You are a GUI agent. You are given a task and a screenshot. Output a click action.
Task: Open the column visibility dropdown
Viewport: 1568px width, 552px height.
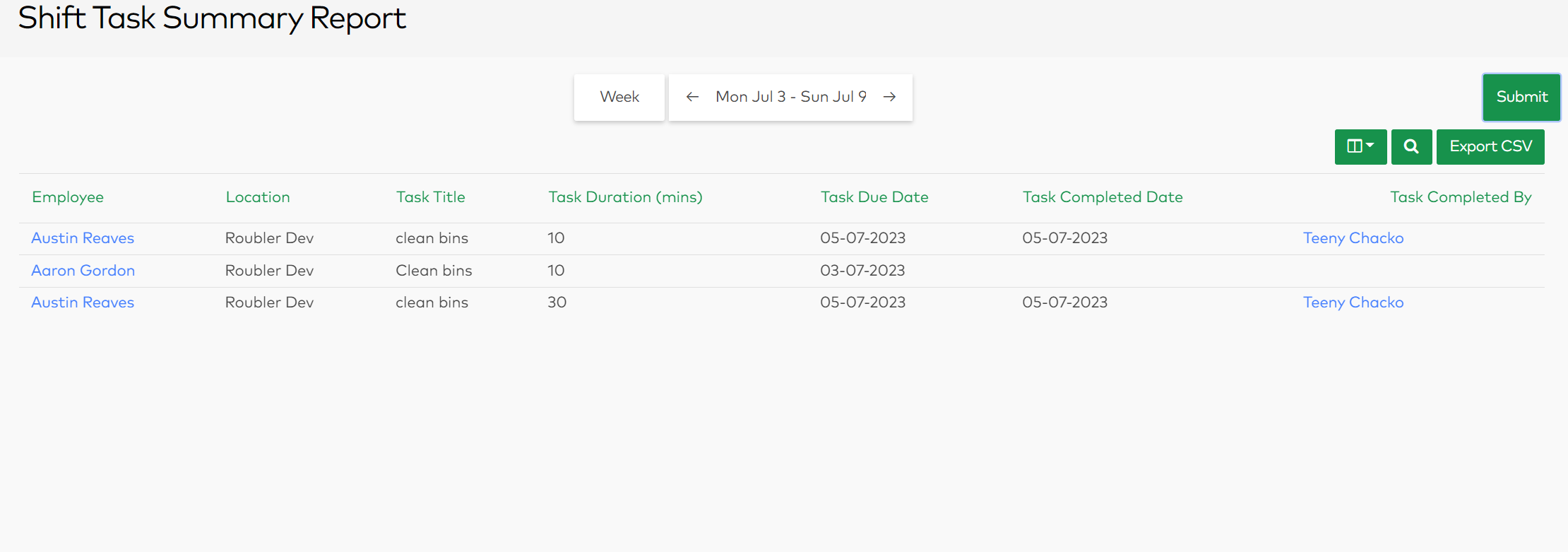[1360, 146]
